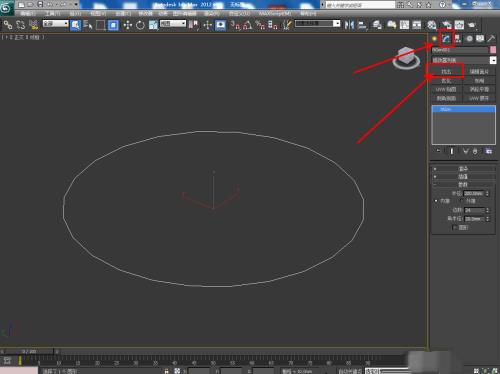This screenshot has width=500, height=374.
Task: Select the Select and Rotate tool
Action: click(140, 25)
